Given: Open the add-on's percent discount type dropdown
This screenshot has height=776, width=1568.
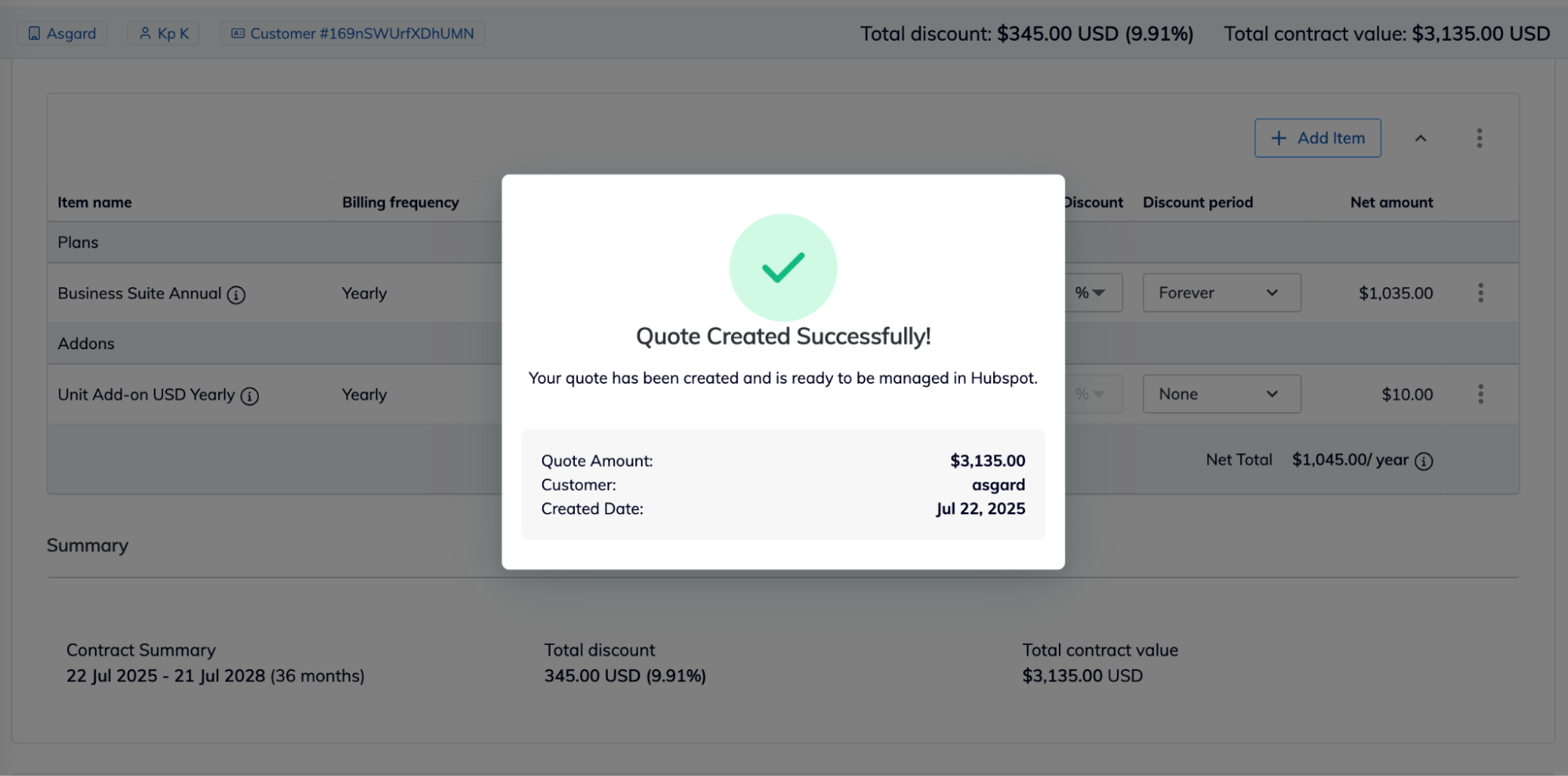Looking at the screenshot, I should [1091, 394].
